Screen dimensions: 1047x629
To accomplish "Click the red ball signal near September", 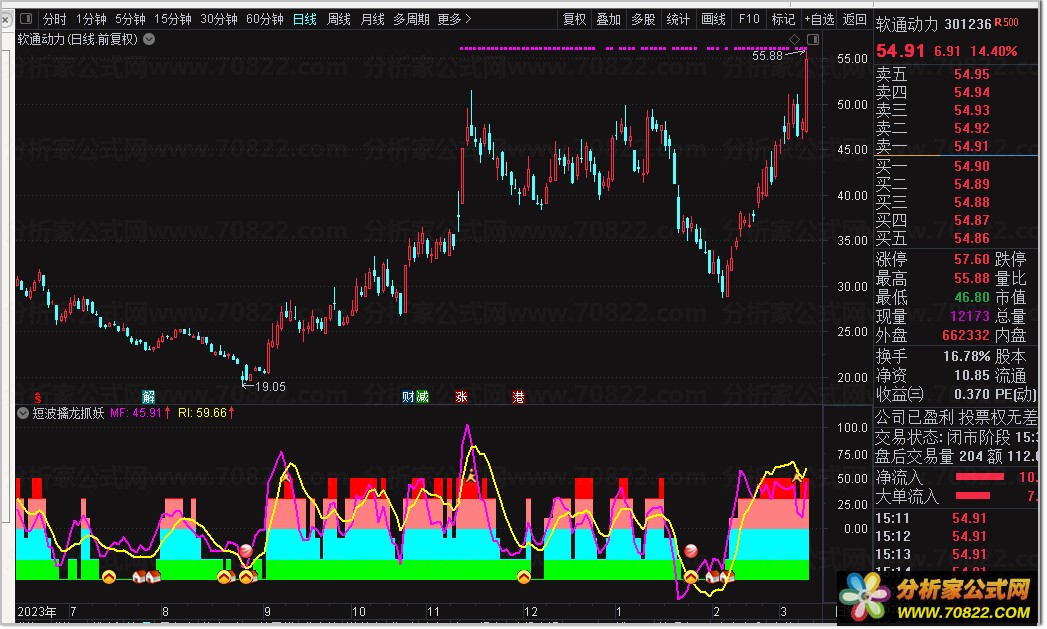I will pos(246,551).
